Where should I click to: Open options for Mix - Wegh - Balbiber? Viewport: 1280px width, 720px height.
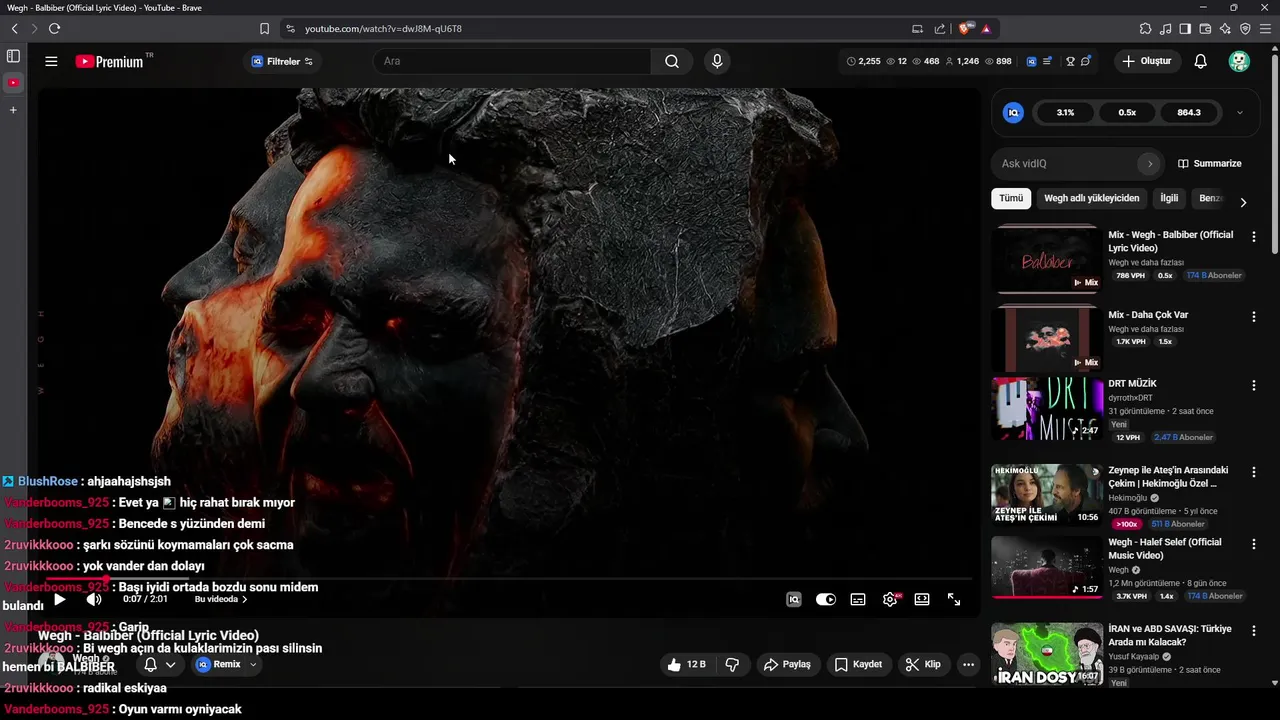click(x=1254, y=237)
